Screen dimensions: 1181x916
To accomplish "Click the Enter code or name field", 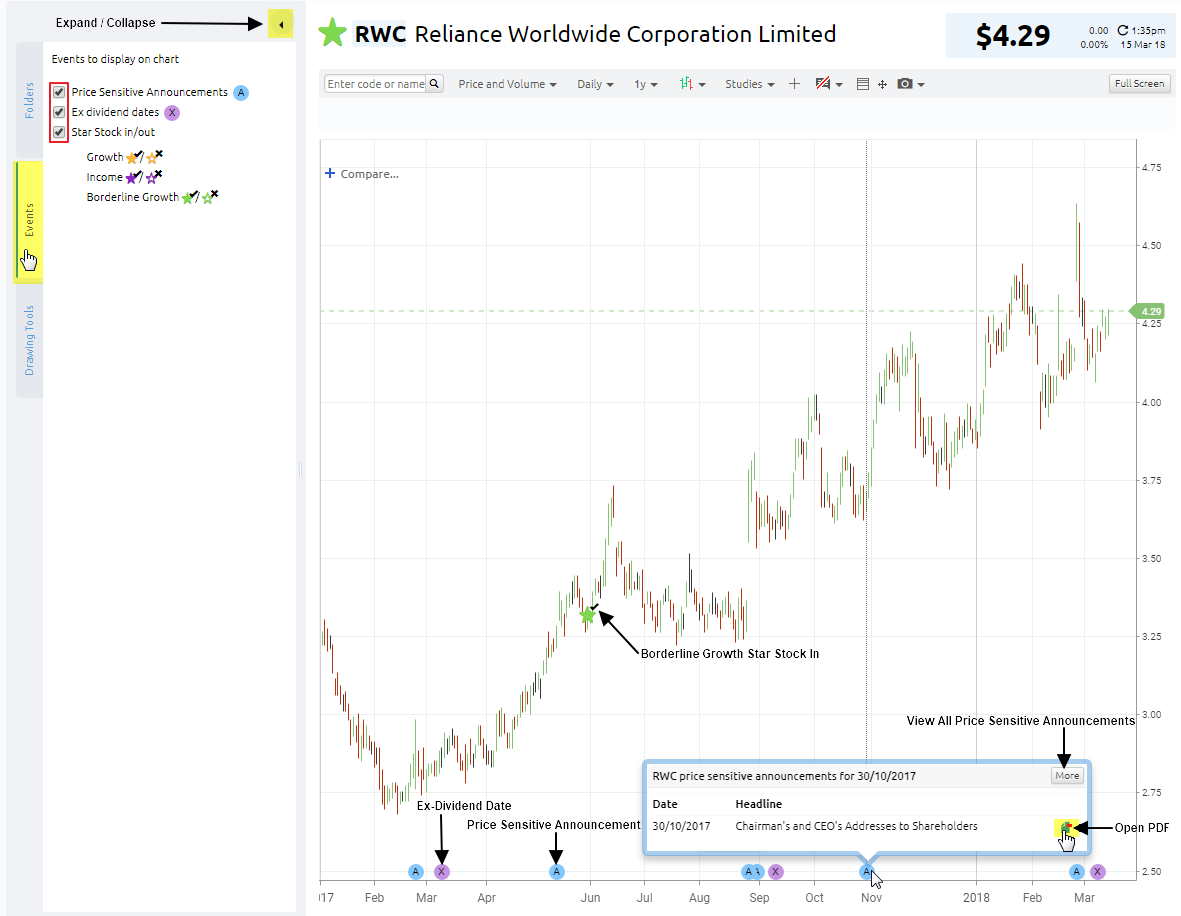I will coord(376,84).
